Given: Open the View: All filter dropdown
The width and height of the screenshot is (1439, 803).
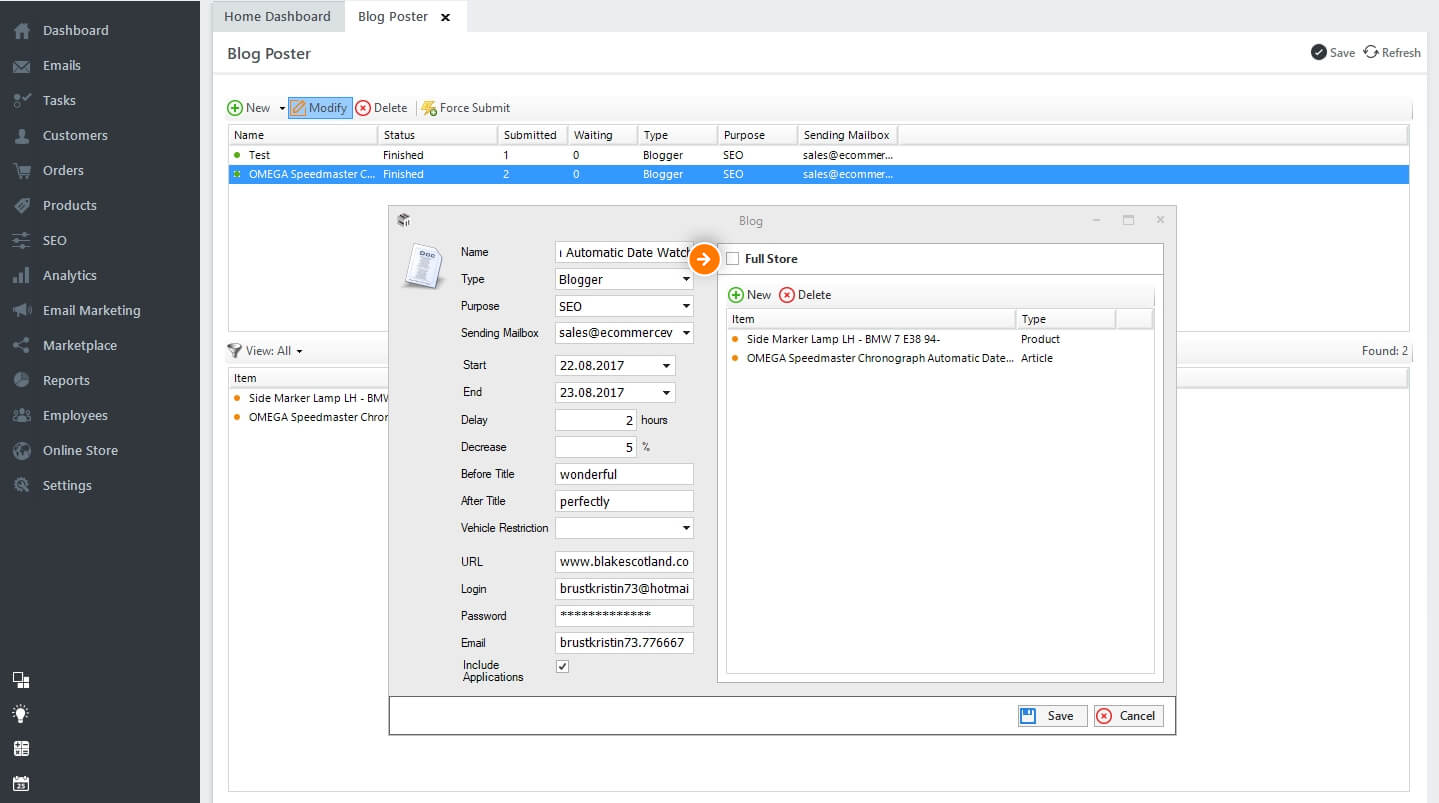Looking at the screenshot, I should coord(265,351).
